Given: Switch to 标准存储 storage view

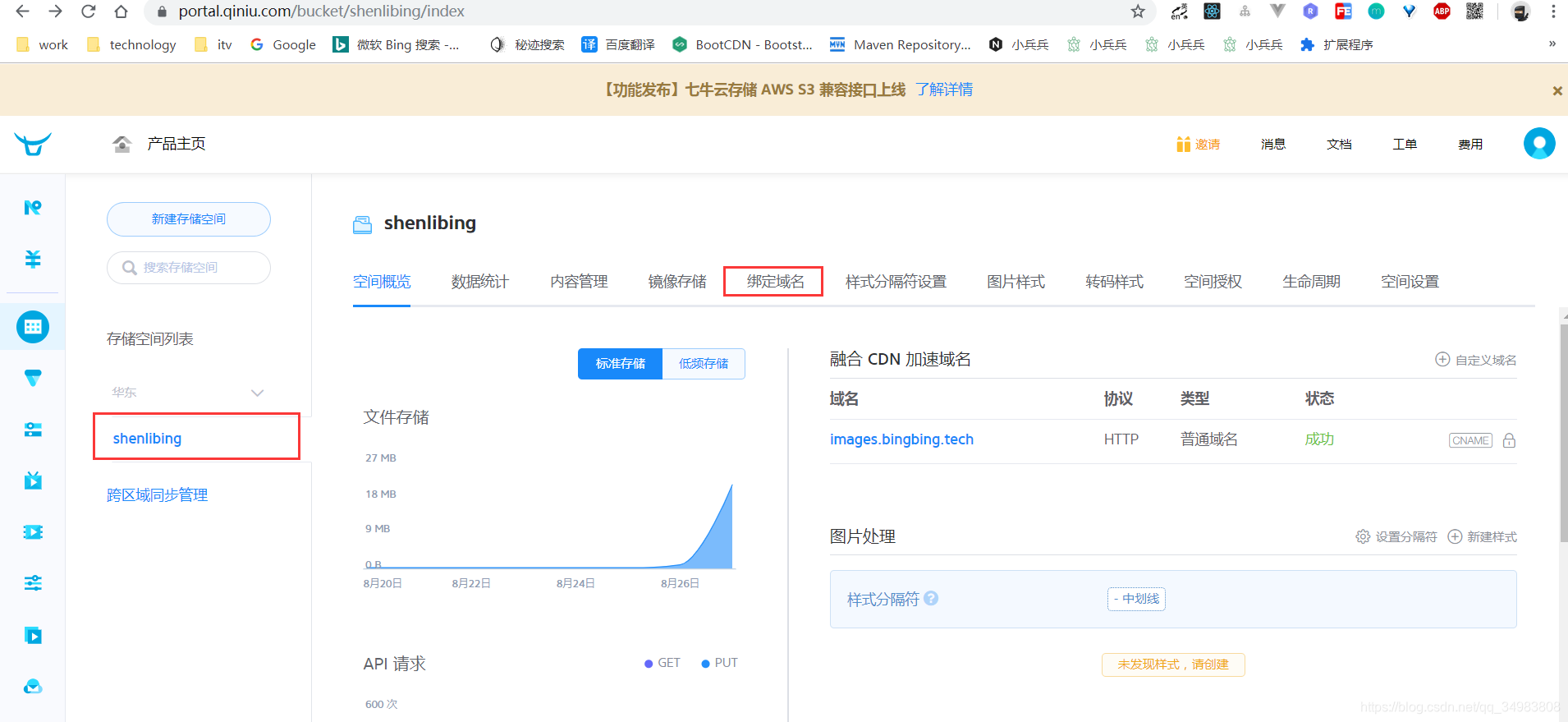Looking at the screenshot, I should 620,364.
